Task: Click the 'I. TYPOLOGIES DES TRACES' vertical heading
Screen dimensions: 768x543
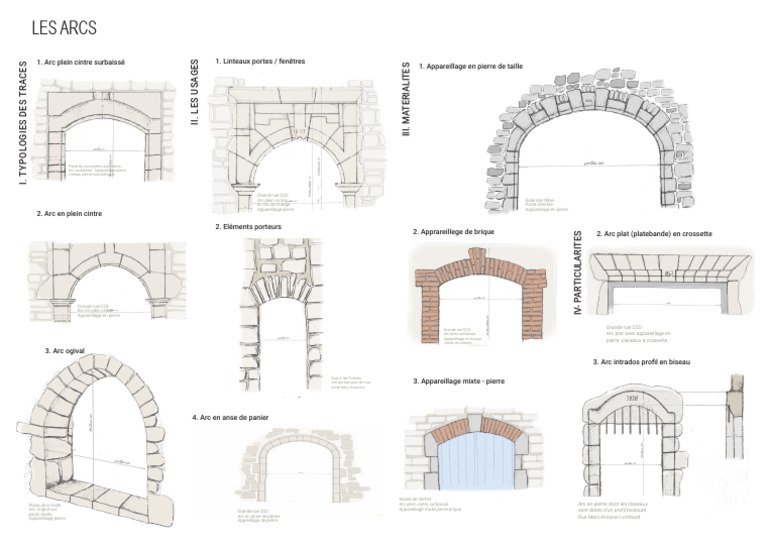Action: point(23,123)
